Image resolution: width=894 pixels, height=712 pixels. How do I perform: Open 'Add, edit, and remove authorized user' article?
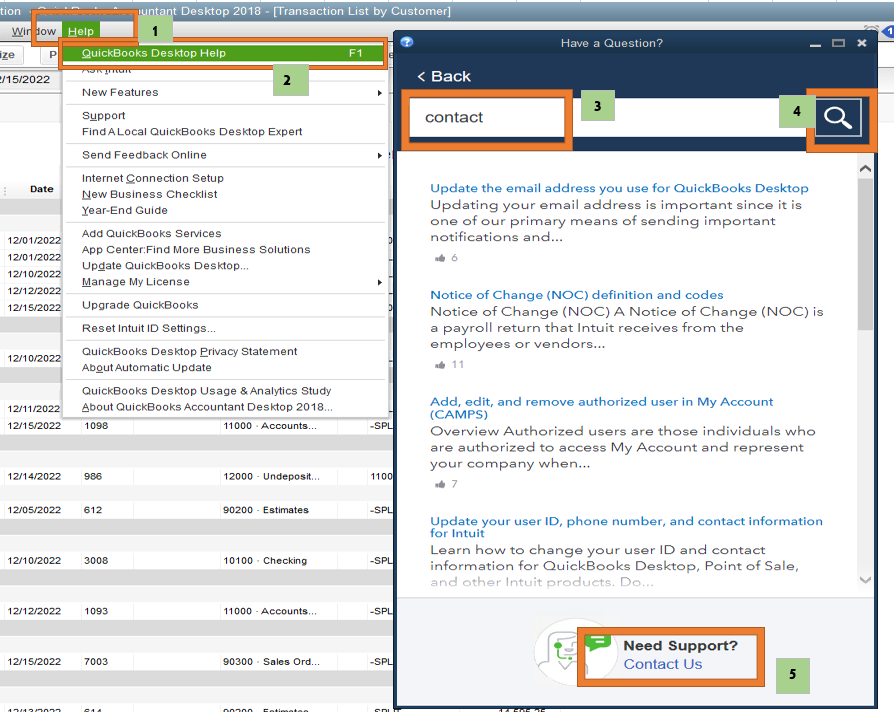pos(602,408)
